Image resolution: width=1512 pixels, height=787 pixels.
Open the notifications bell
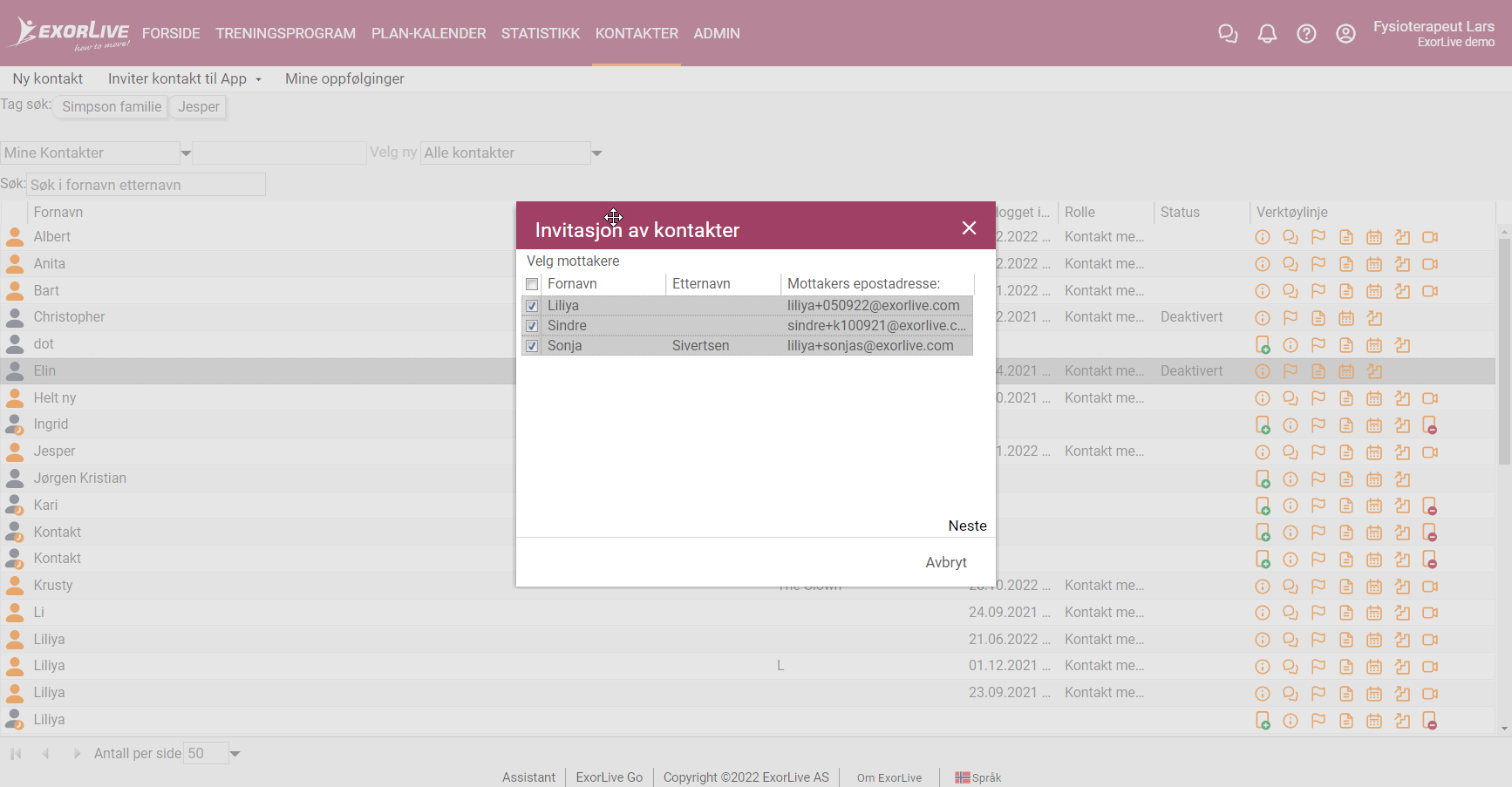tap(1267, 34)
